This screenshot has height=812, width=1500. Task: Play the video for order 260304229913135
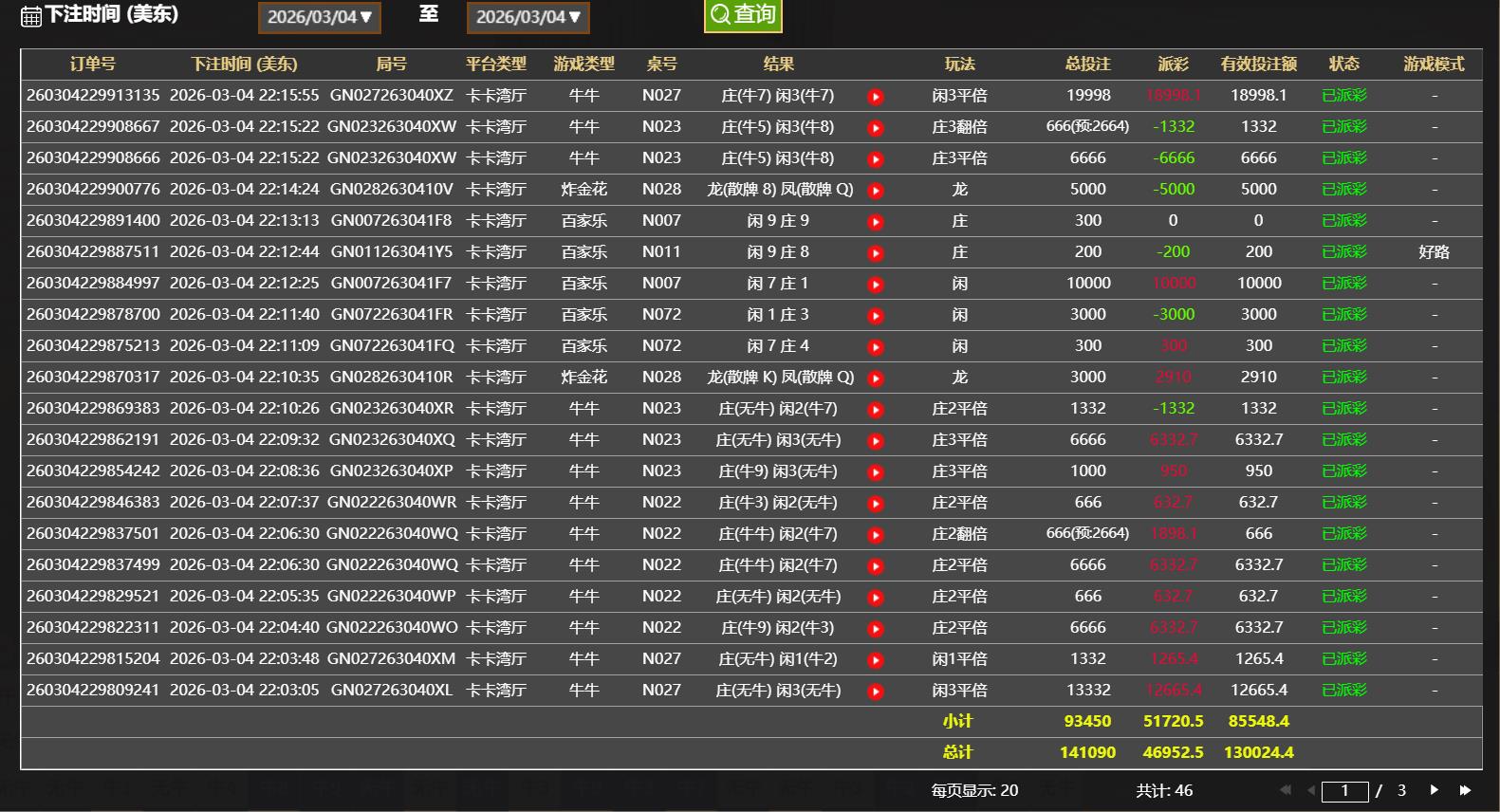tap(875, 97)
